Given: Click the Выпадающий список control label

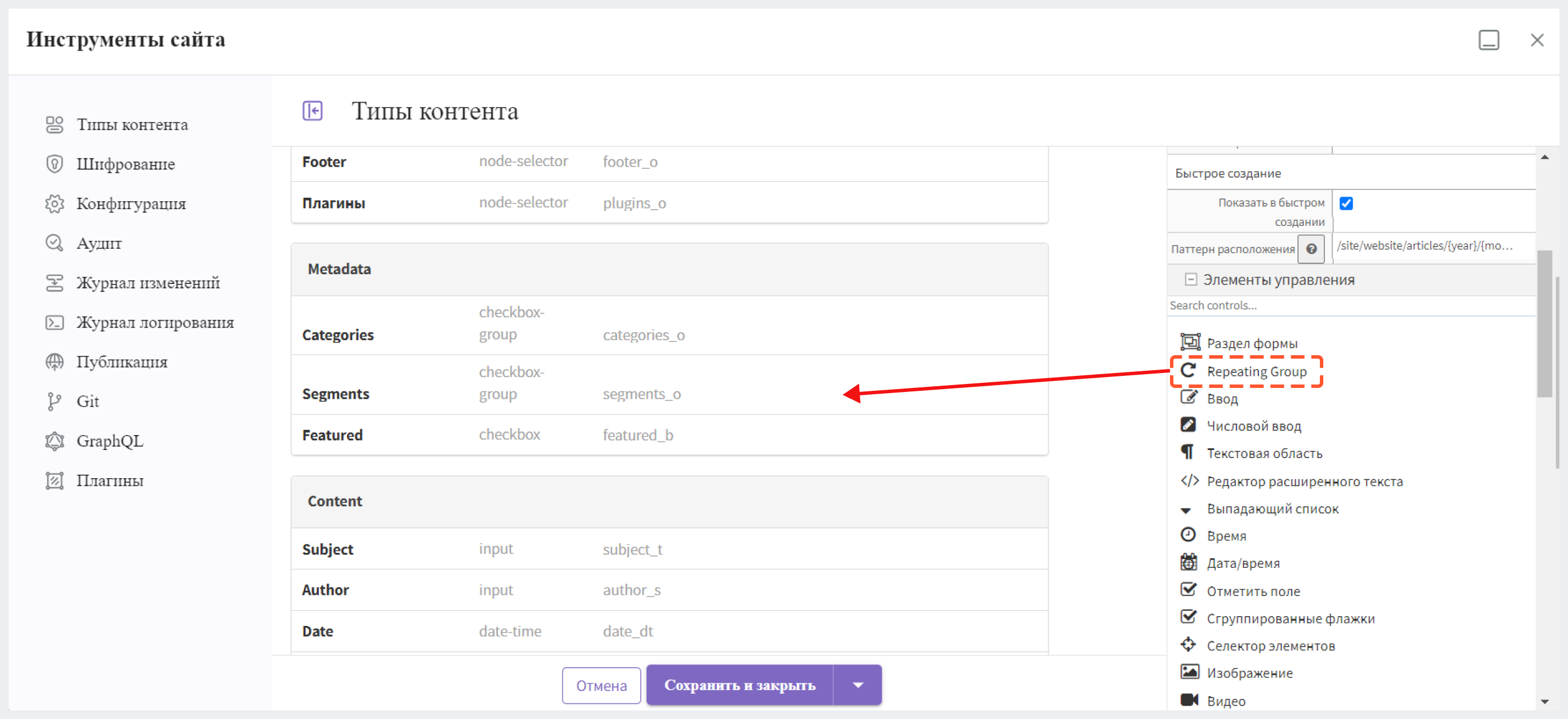Looking at the screenshot, I should click(1273, 509).
